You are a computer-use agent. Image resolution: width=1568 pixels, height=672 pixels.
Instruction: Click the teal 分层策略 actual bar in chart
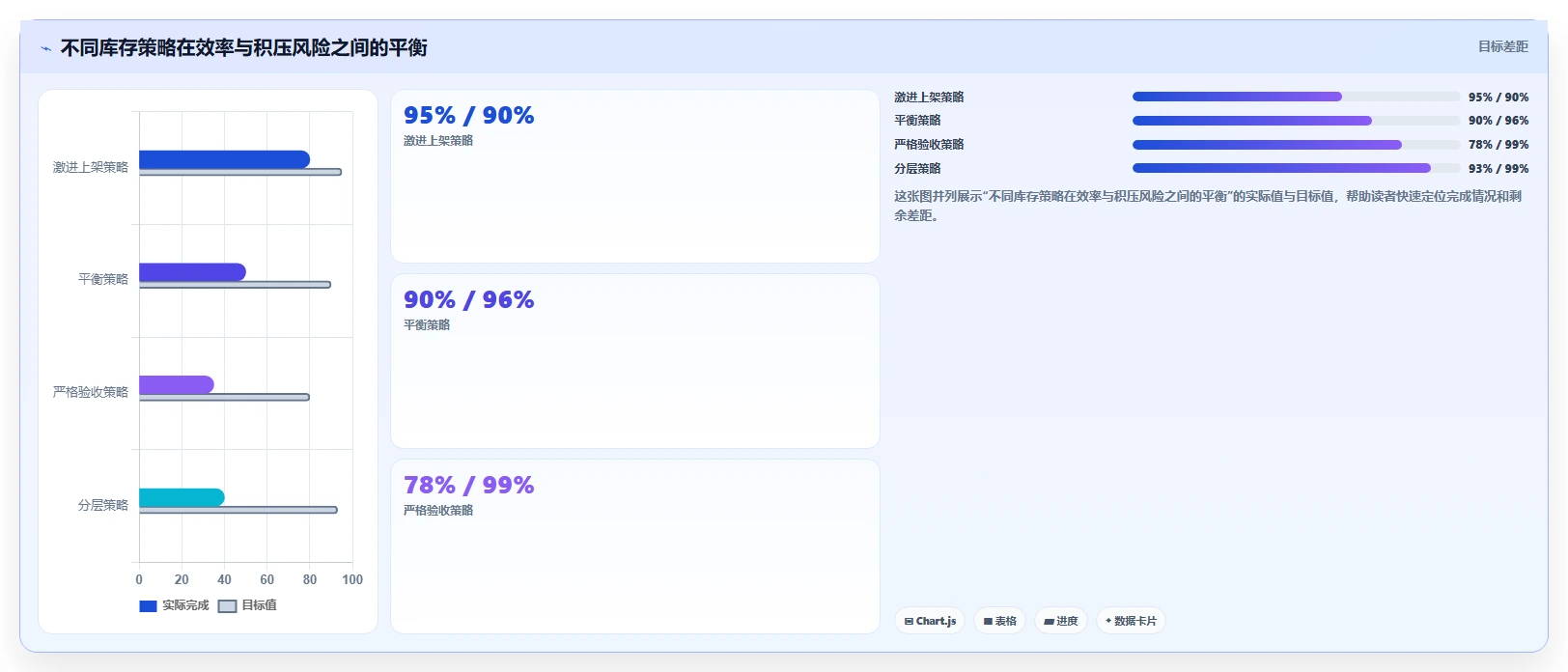[x=182, y=497]
